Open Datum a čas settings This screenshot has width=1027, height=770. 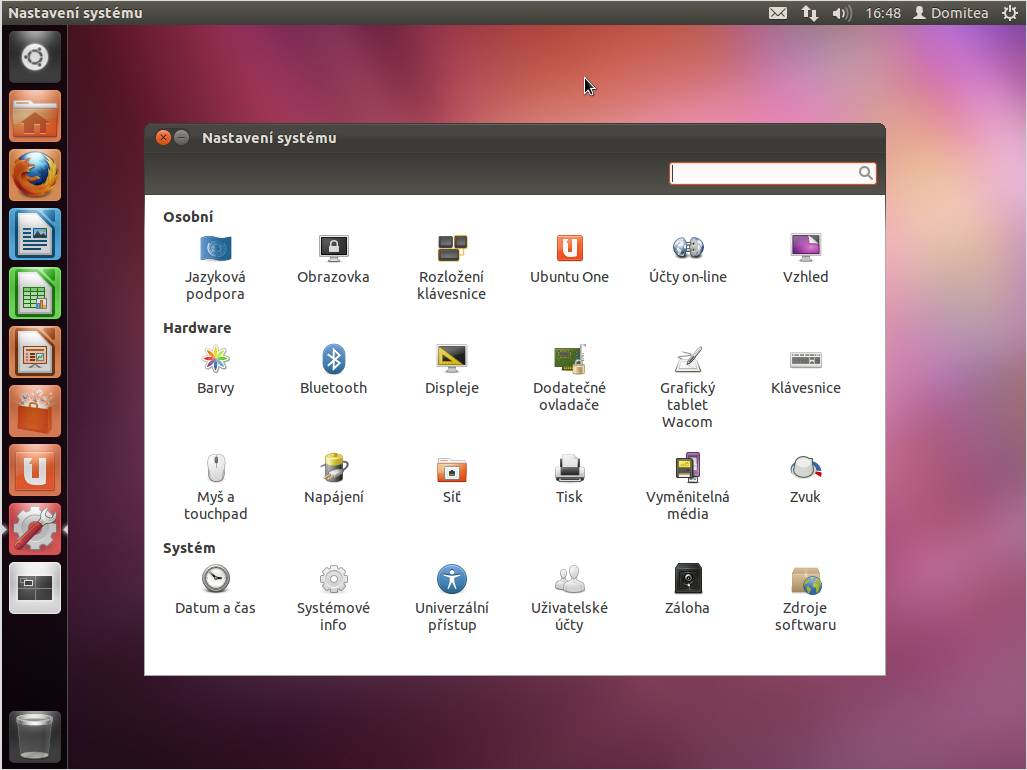pyautogui.click(x=215, y=579)
